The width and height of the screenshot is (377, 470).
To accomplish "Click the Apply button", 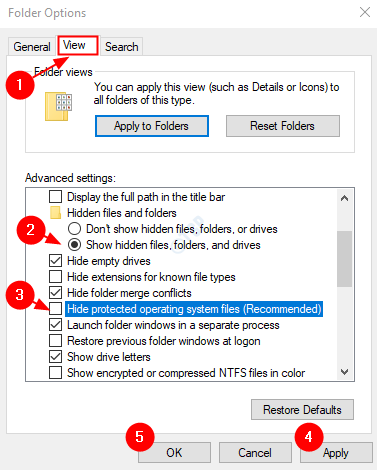I will pyautogui.click(x=336, y=453).
